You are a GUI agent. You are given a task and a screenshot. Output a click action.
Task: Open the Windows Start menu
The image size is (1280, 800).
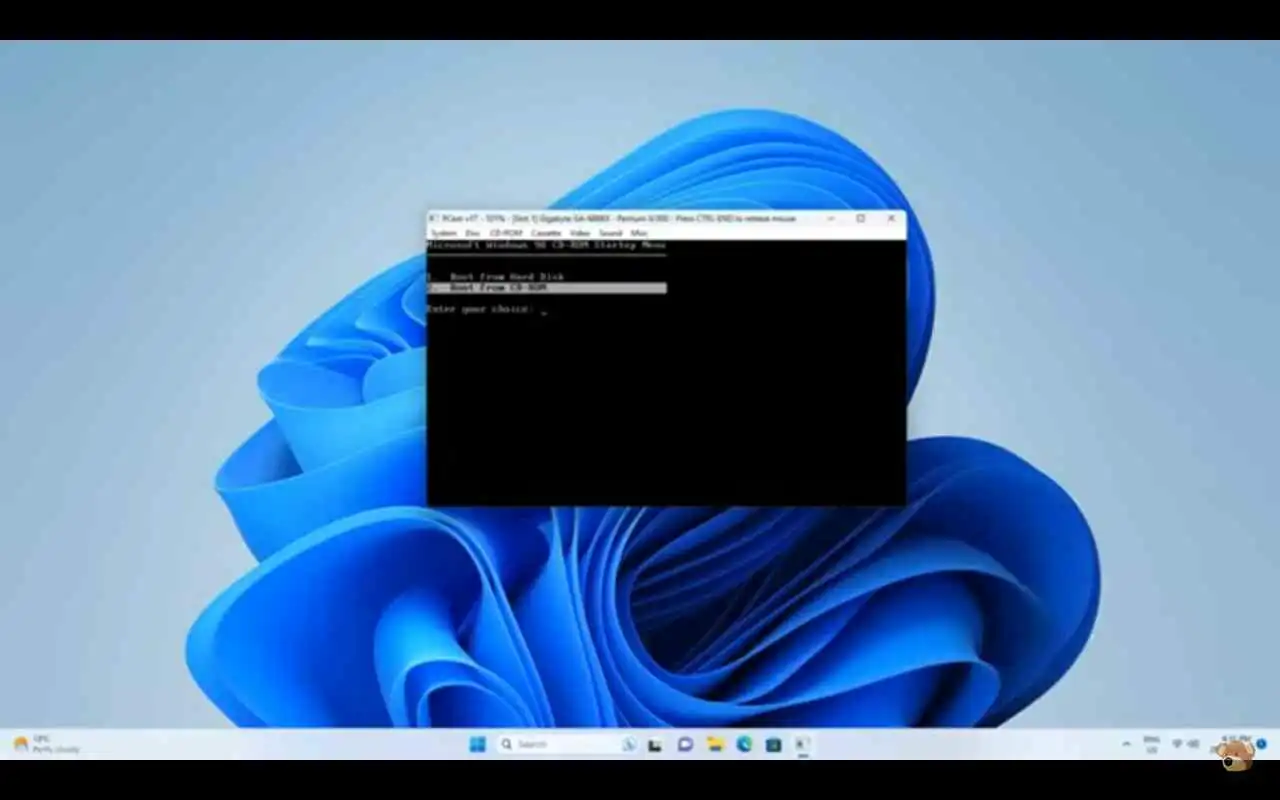click(478, 744)
